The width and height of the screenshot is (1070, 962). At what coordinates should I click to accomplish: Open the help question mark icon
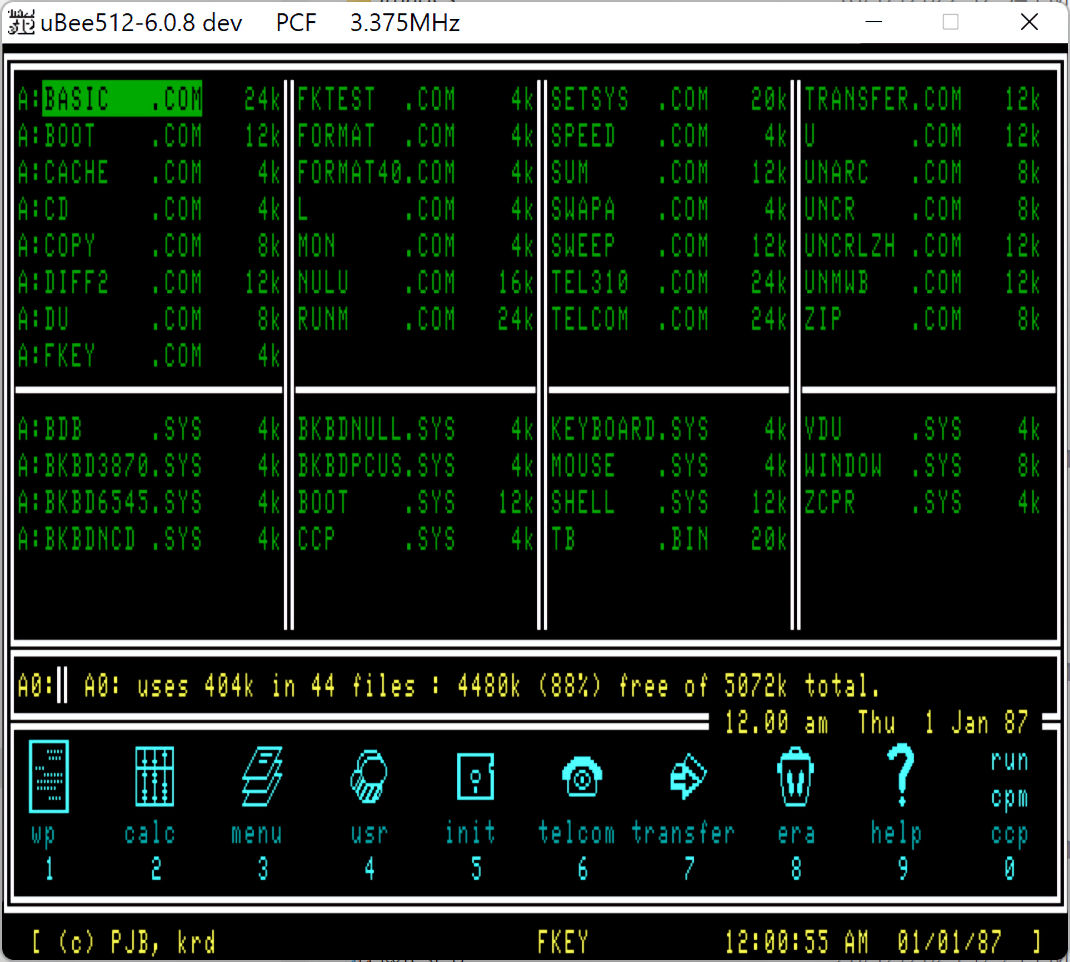point(900,777)
